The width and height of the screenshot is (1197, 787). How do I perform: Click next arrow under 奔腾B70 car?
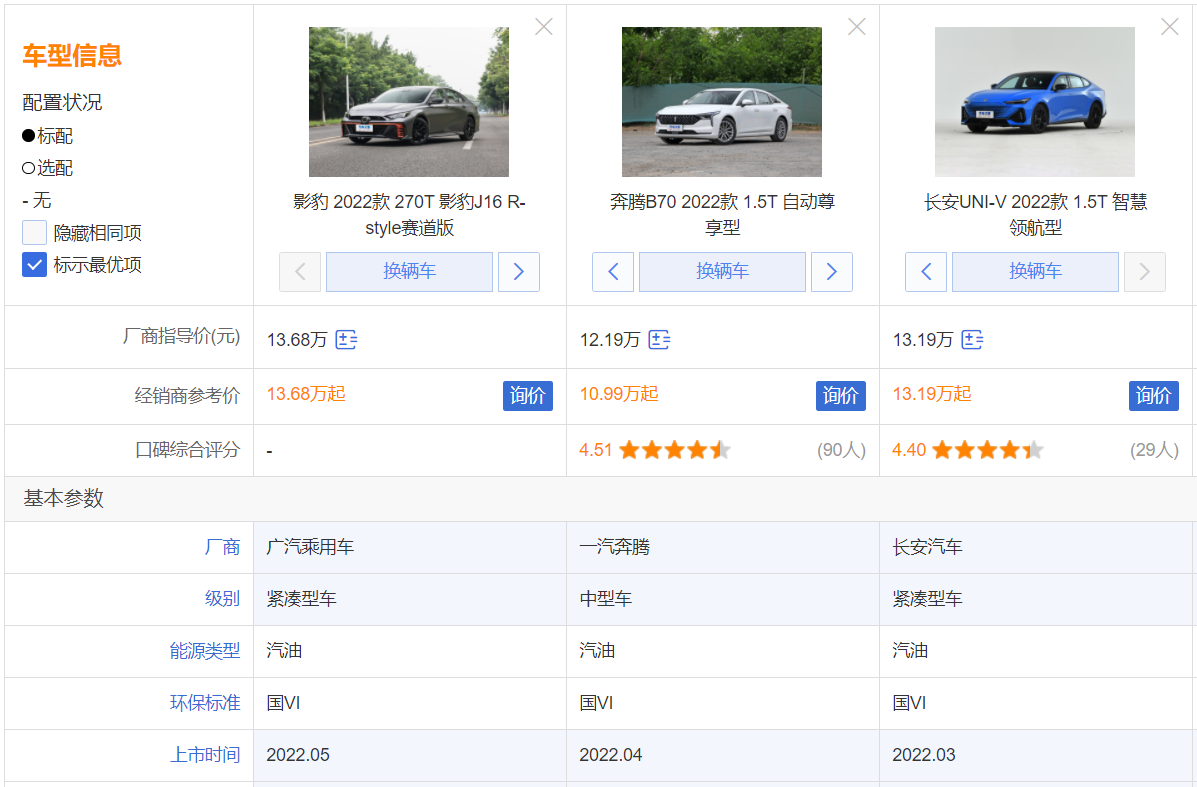coord(832,272)
